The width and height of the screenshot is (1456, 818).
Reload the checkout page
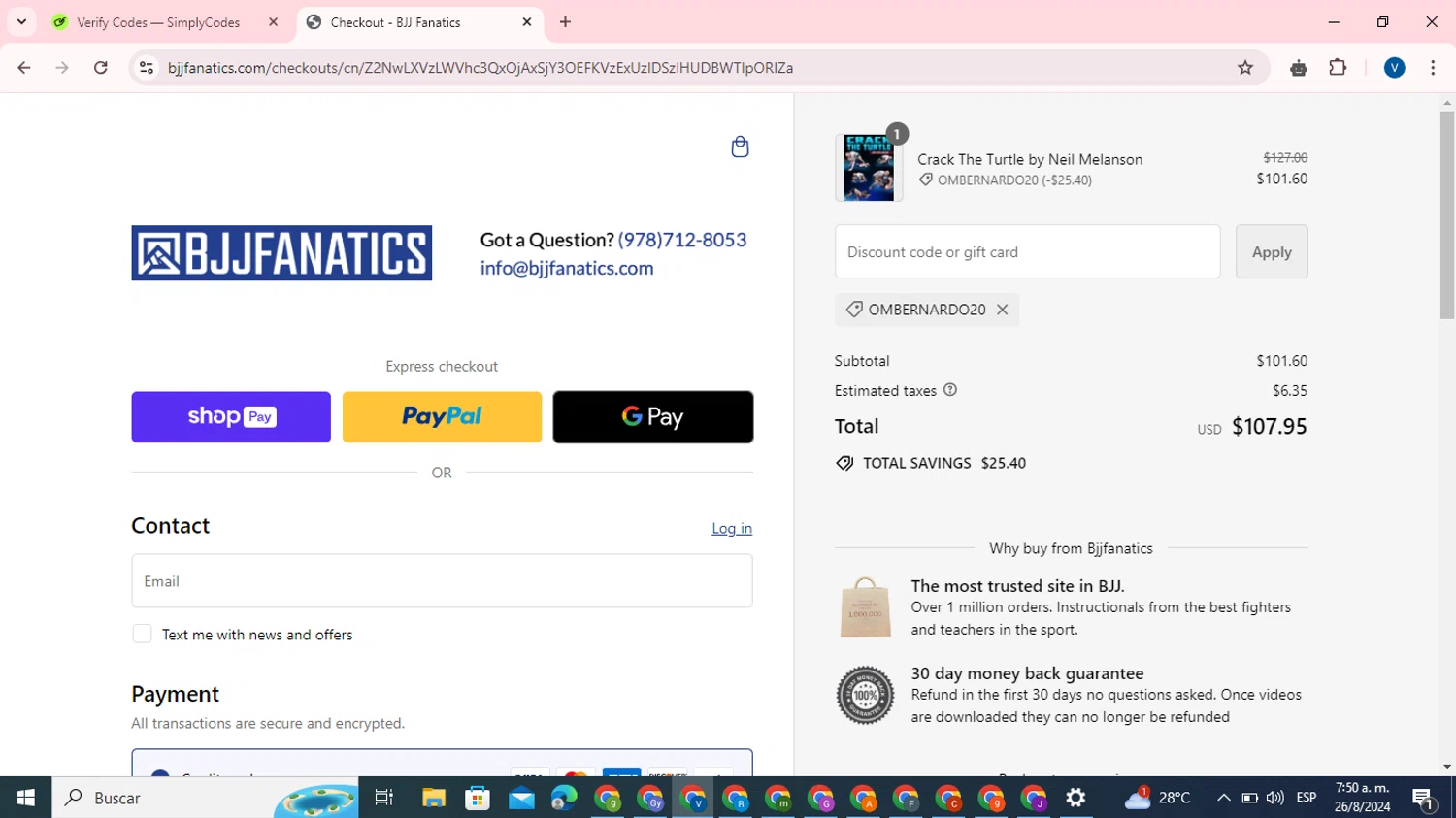pyautogui.click(x=101, y=68)
